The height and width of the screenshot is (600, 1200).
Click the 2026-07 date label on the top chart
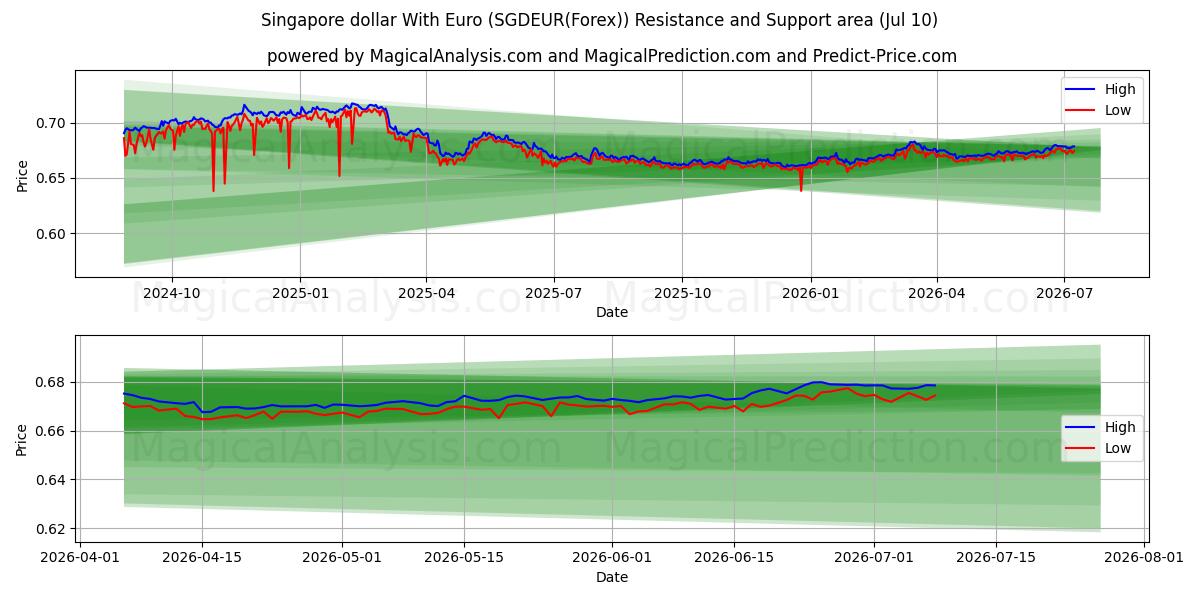1064,293
